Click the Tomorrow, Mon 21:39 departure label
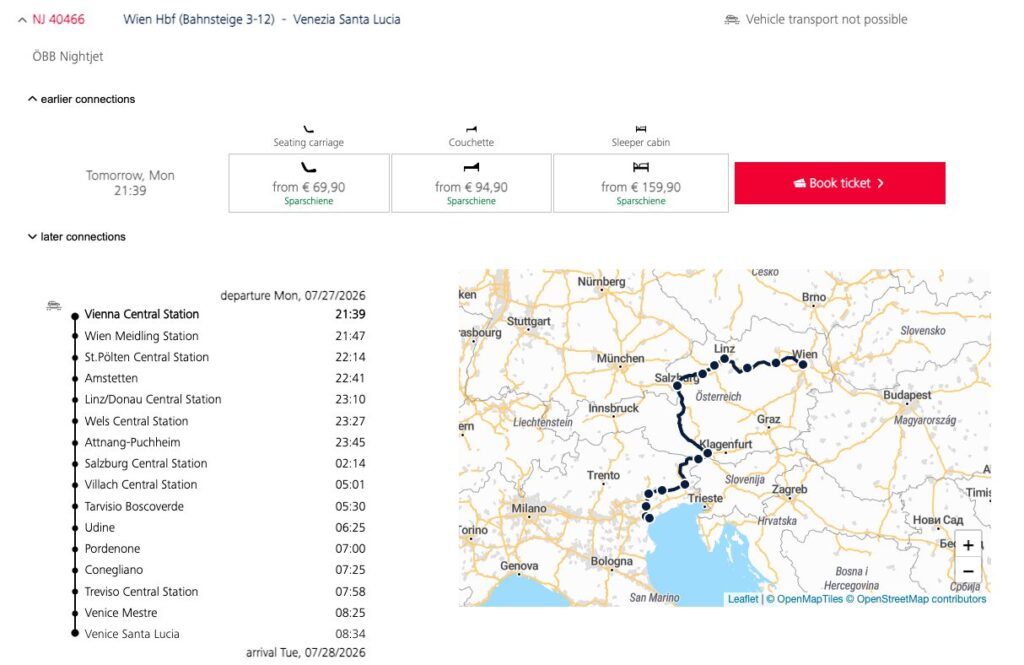This screenshot has height=665, width=1024. (x=130, y=183)
